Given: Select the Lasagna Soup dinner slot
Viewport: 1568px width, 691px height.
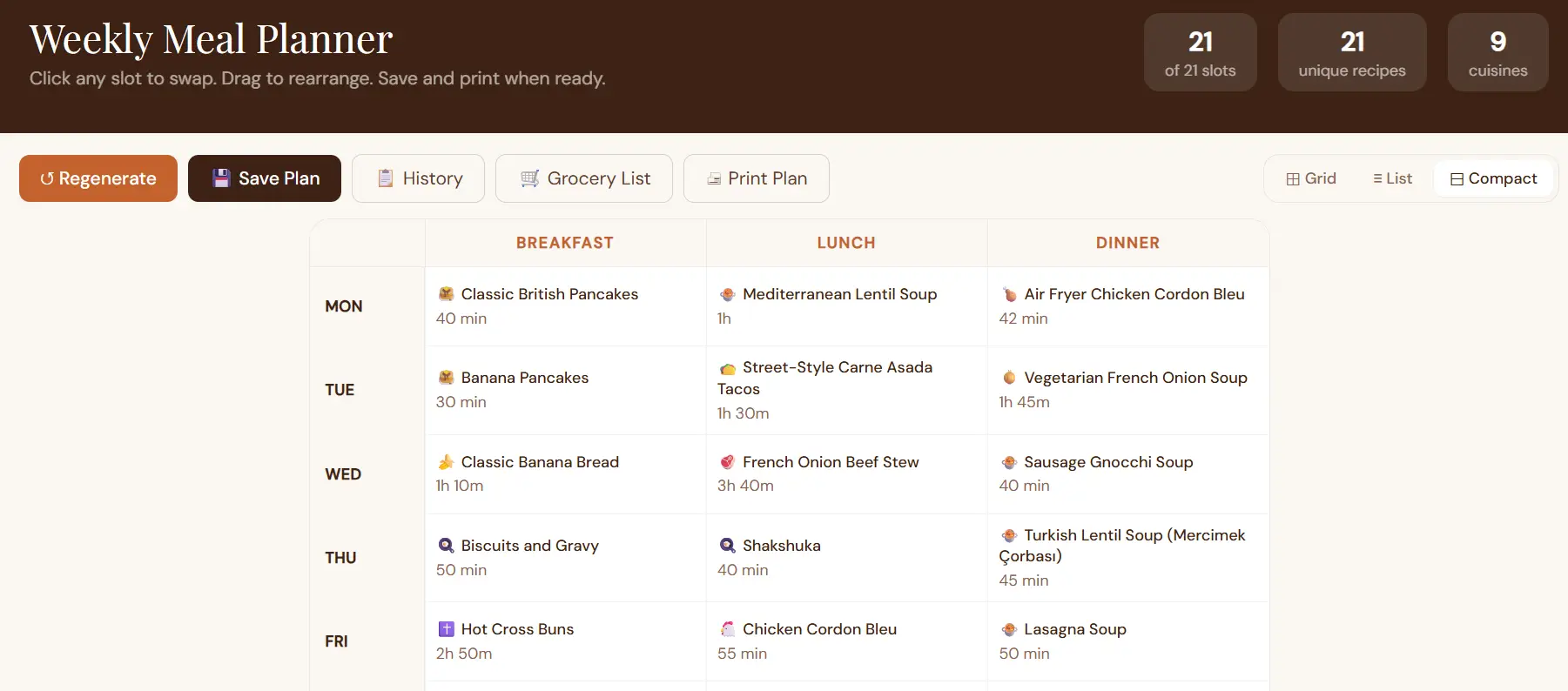Looking at the screenshot, I should tap(1128, 641).
